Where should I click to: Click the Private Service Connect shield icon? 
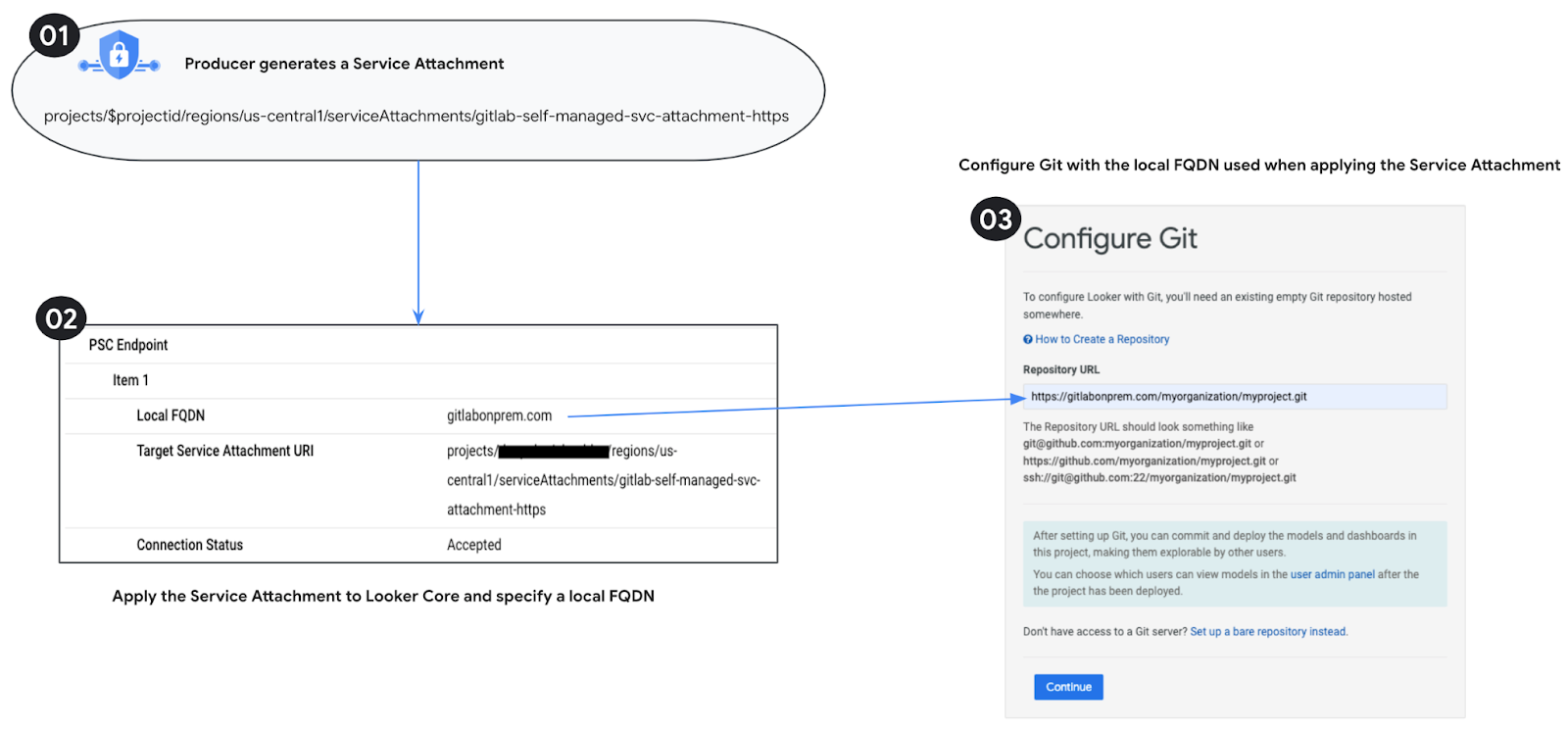119,56
